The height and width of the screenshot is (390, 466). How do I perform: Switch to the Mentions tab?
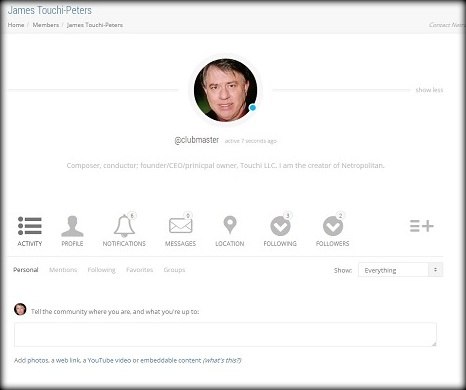coord(63,270)
